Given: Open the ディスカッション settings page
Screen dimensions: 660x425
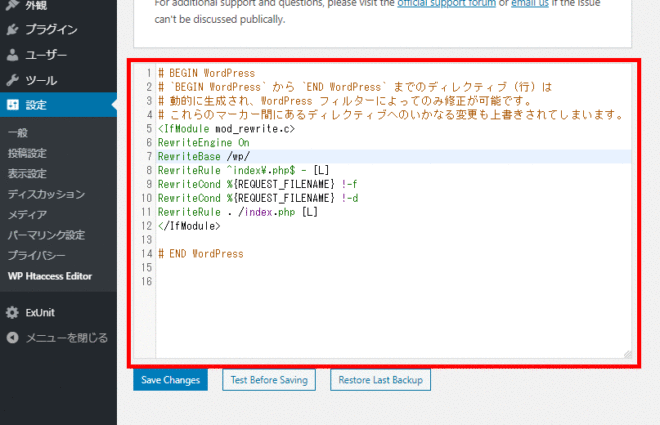Looking at the screenshot, I should 46,194.
